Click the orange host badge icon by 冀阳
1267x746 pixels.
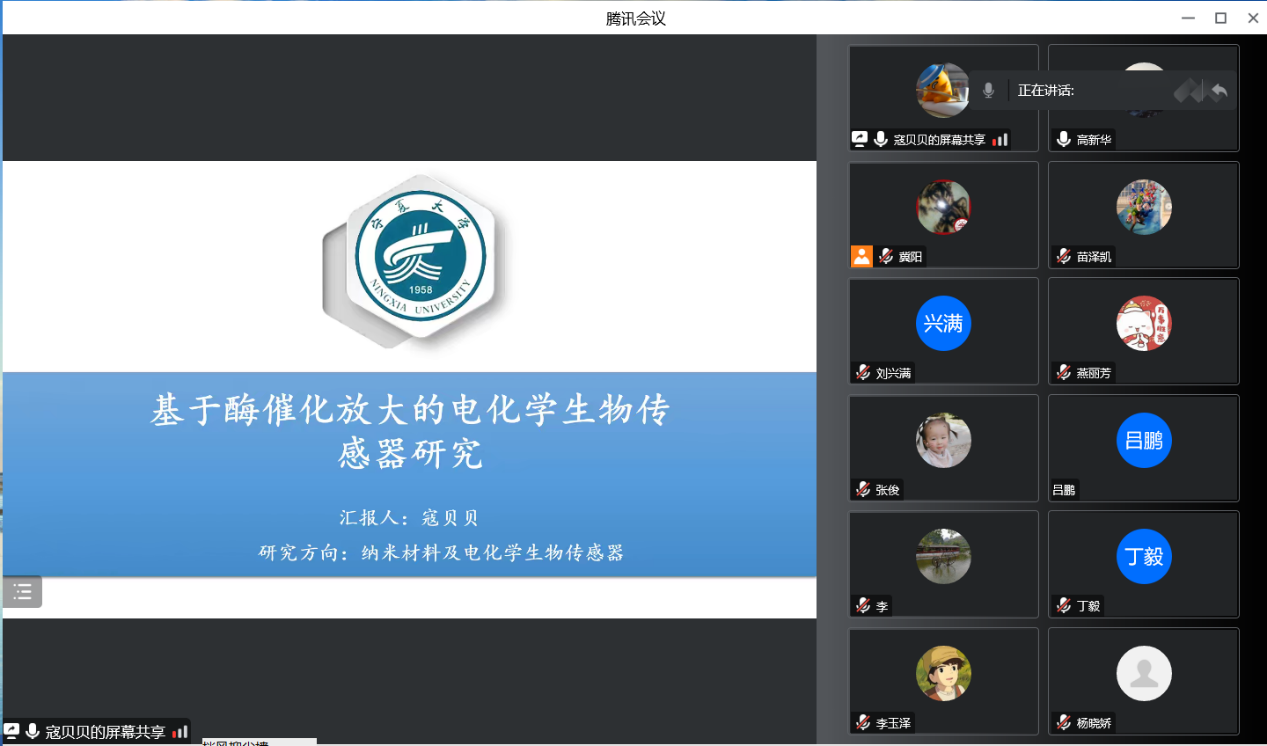tap(862, 256)
